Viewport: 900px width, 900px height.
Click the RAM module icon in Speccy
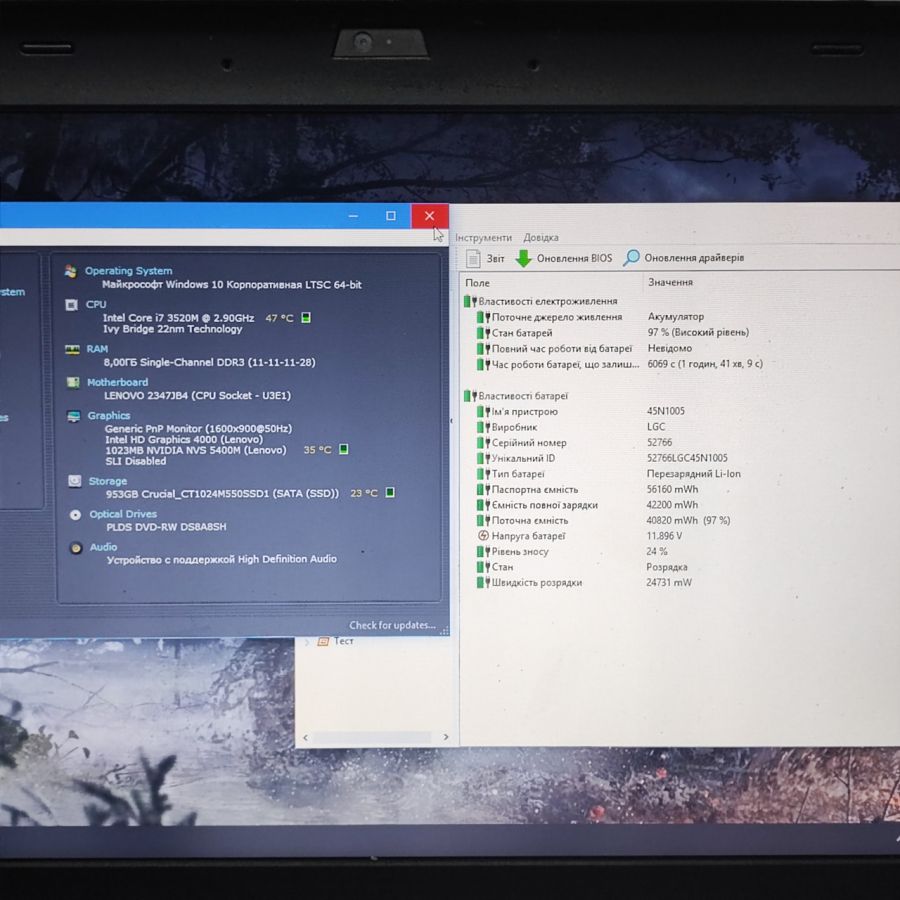click(x=72, y=349)
